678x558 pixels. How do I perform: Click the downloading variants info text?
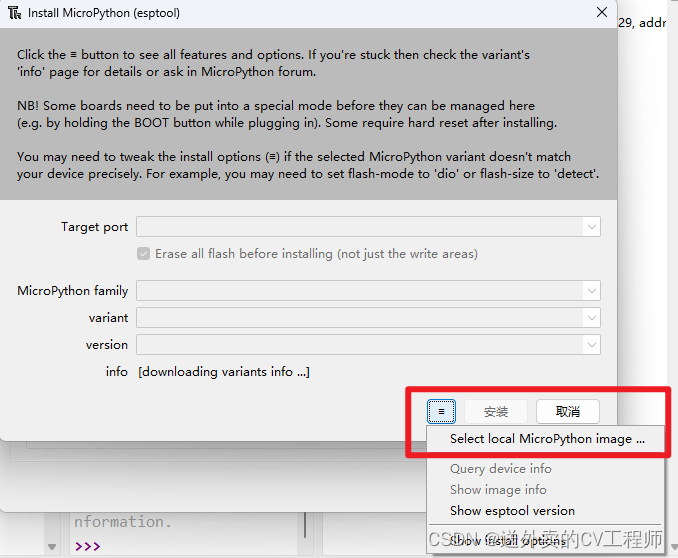[224, 372]
